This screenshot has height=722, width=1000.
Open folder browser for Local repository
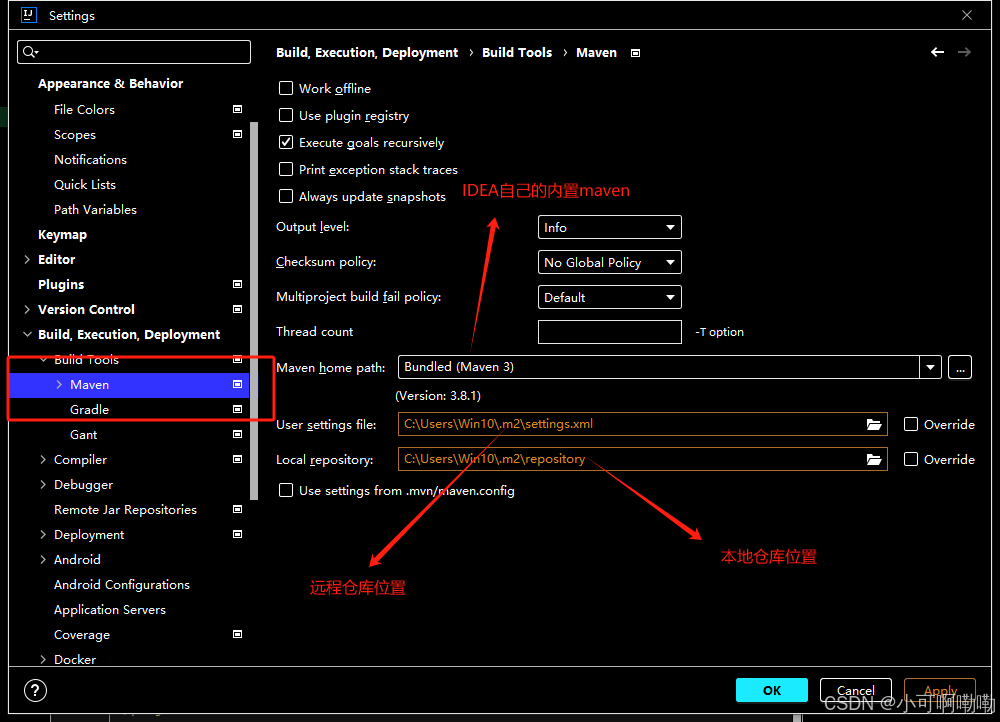click(874, 459)
